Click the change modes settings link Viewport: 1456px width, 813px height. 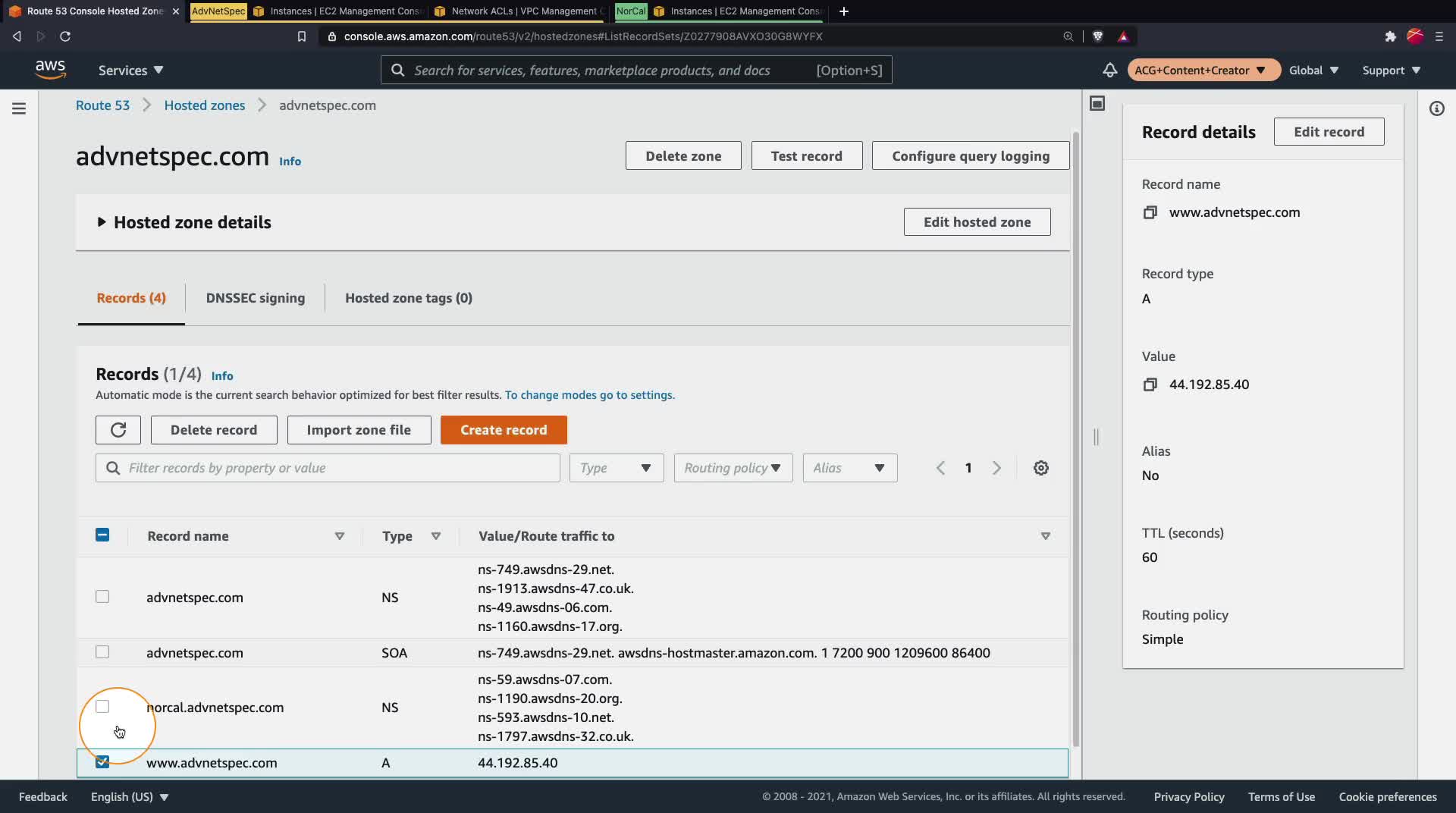[590, 395]
